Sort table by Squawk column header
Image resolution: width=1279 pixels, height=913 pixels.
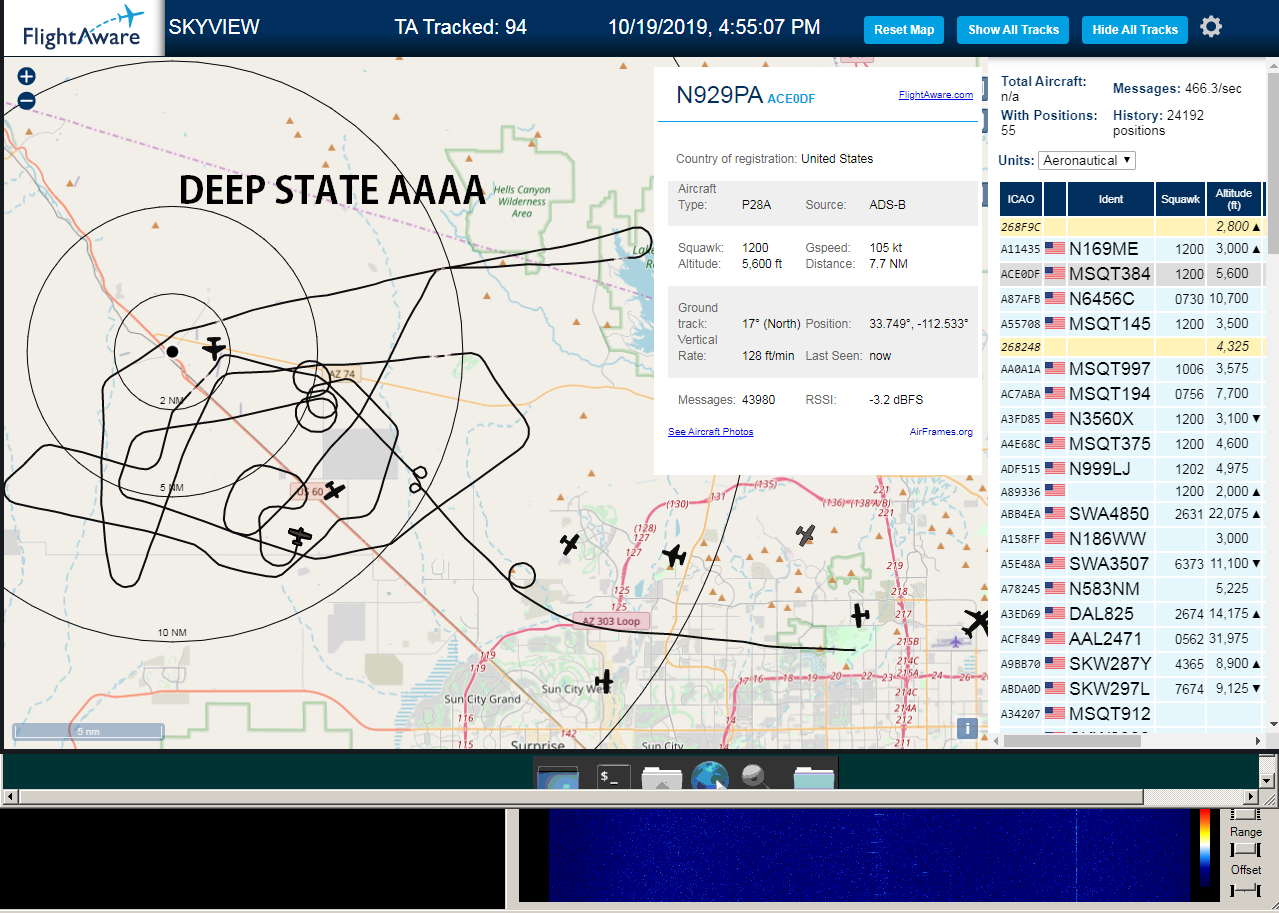point(1180,199)
